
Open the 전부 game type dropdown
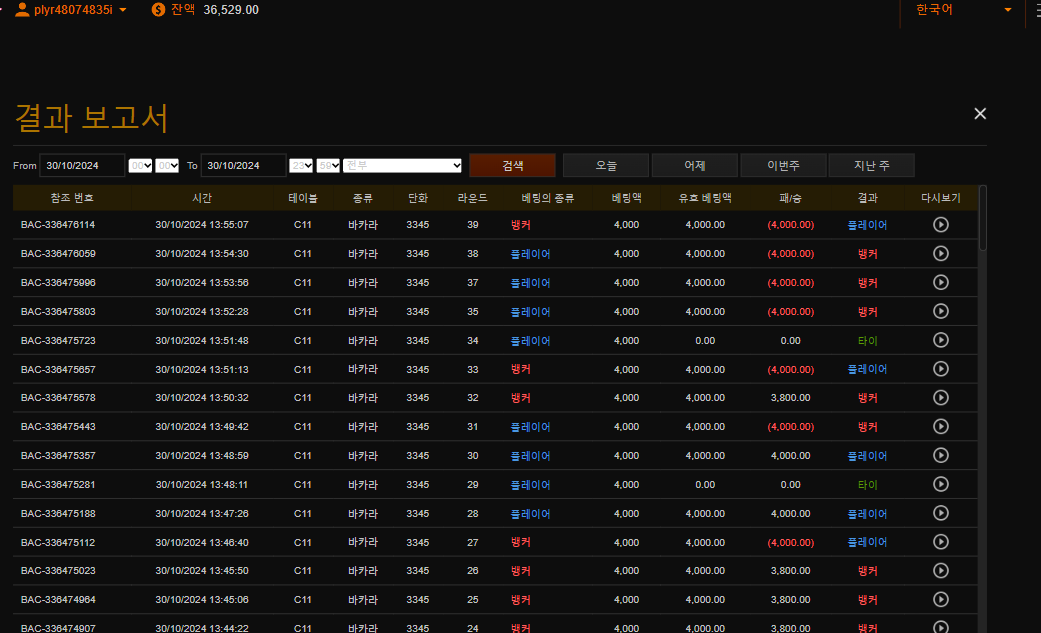[x=402, y=165]
